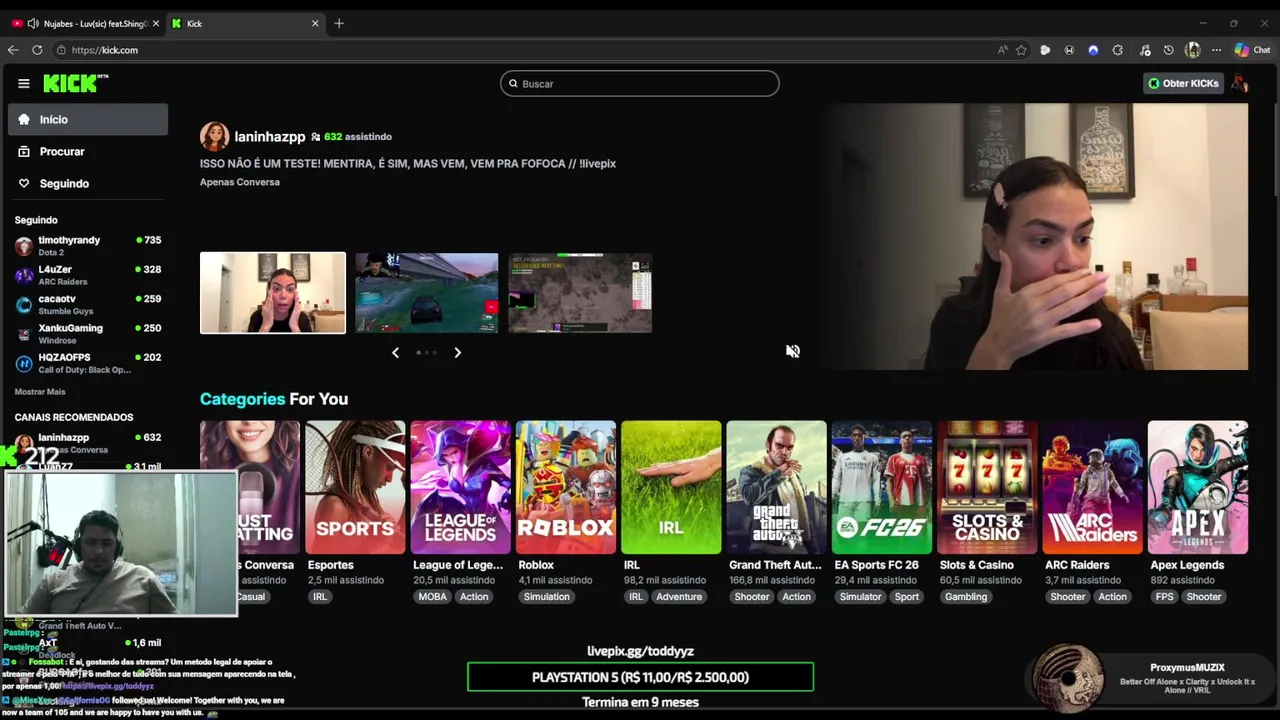Go back in browser
1280x720 pixels.
(13, 50)
